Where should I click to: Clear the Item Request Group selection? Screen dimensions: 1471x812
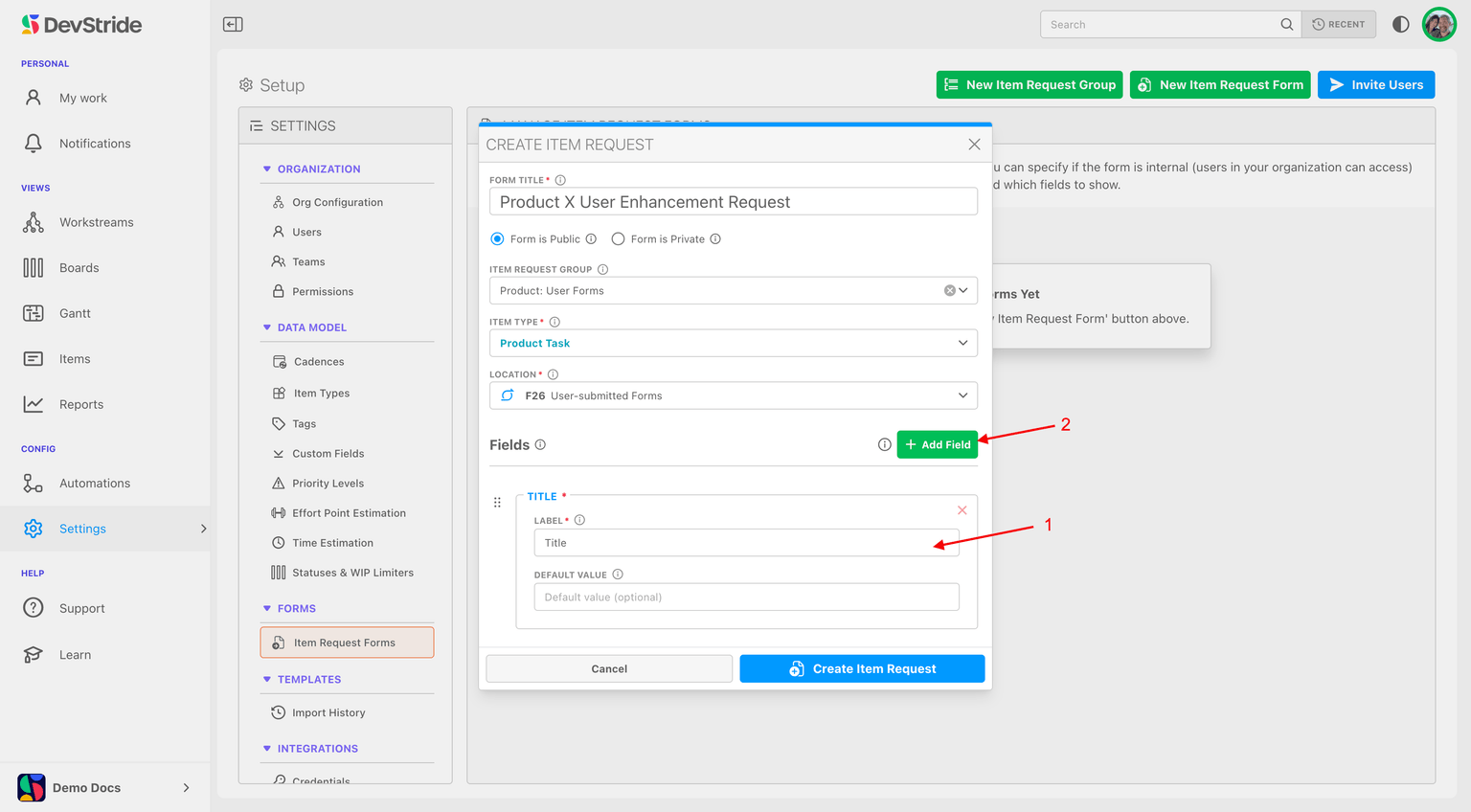coord(949,290)
